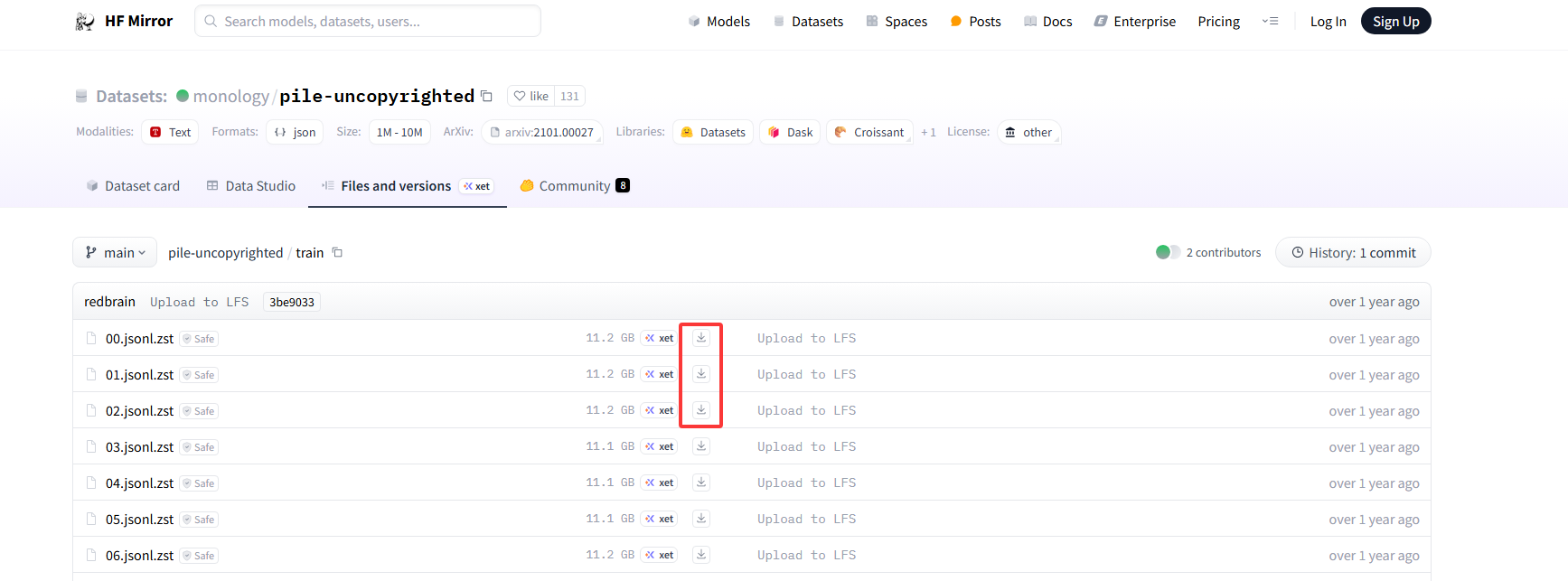Download the 00.jsonl.zst file
The image size is (1568, 581).
point(701,338)
